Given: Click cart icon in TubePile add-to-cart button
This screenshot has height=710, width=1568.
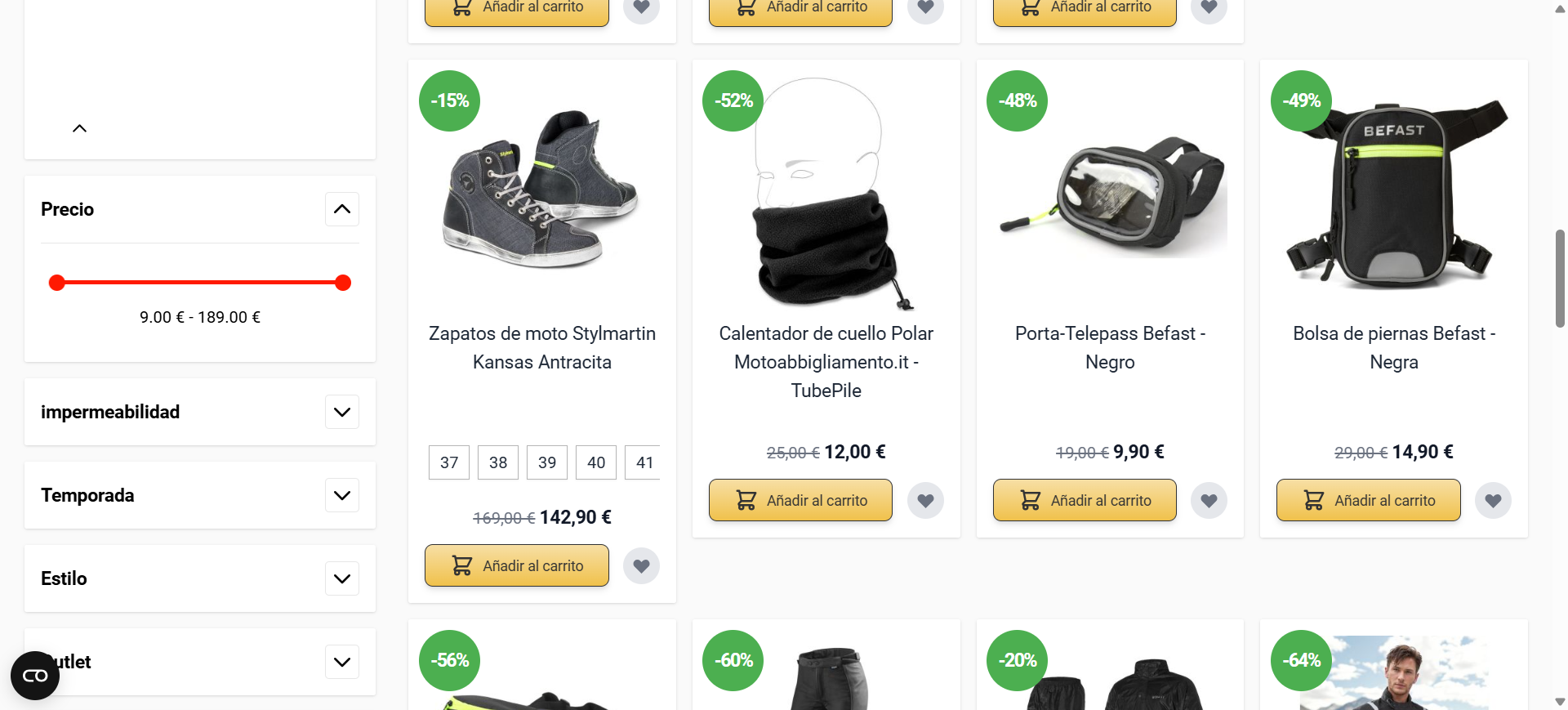Looking at the screenshot, I should pyautogui.click(x=746, y=500).
